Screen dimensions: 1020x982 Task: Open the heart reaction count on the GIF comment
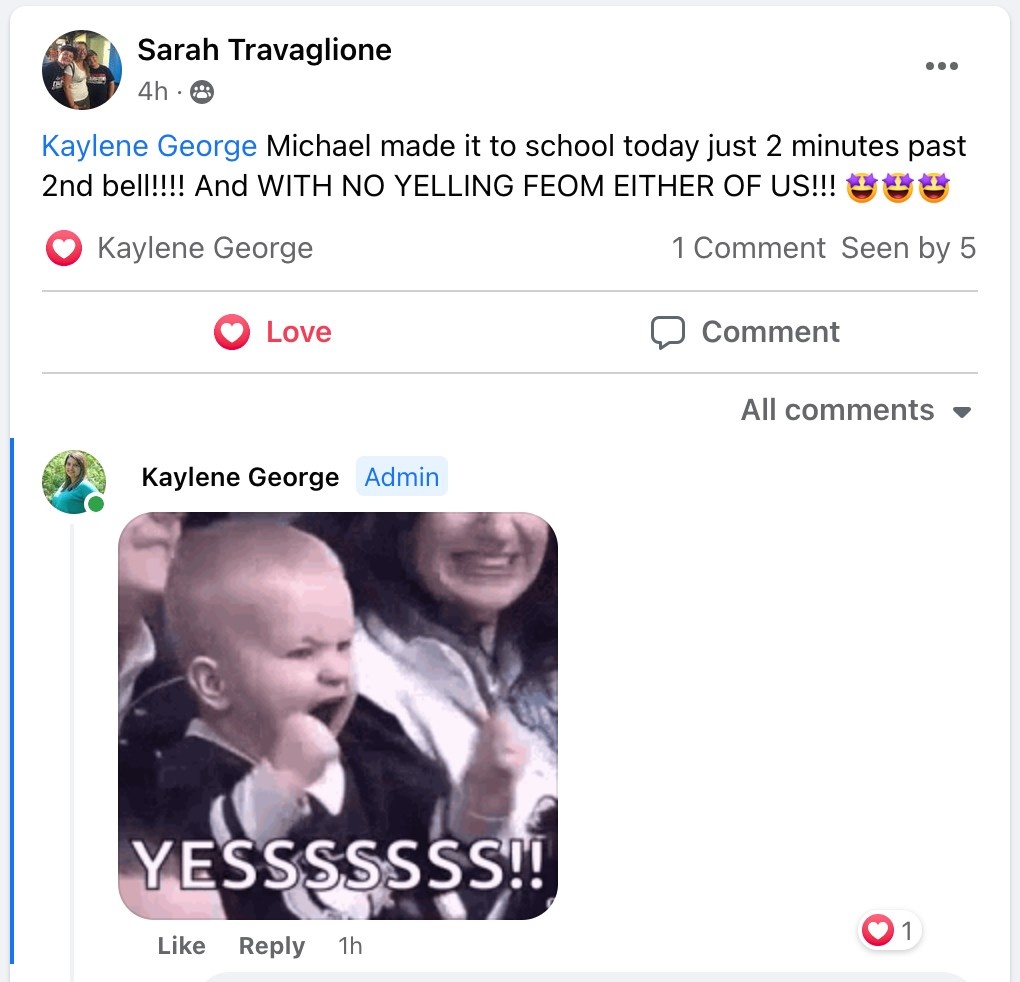point(889,930)
